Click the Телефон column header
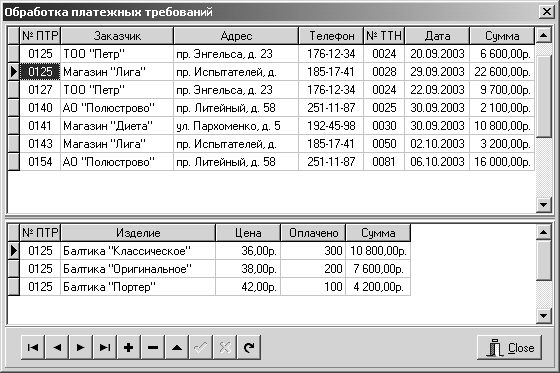The width and height of the screenshot is (560, 373). click(x=331, y=36)
